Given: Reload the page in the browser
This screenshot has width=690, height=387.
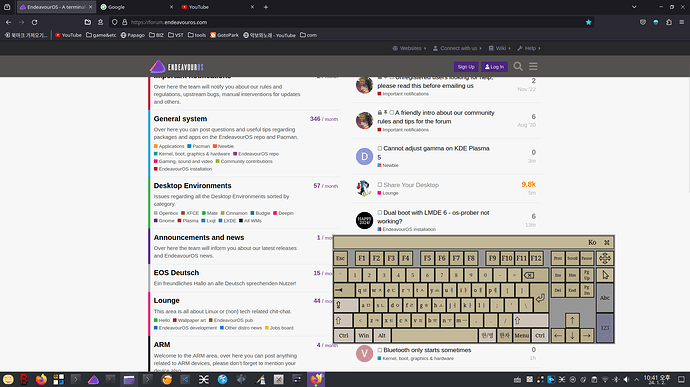Looking at the screenshot, I should [x=34, y=22].
